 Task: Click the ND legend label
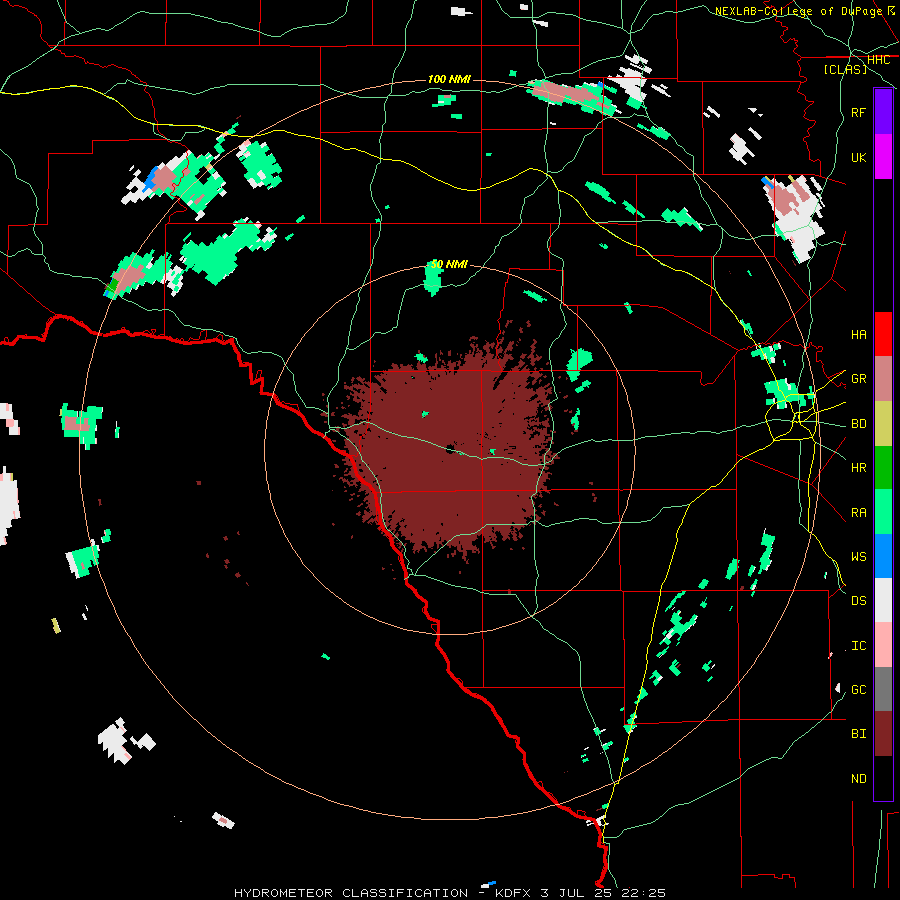[858, 779]
